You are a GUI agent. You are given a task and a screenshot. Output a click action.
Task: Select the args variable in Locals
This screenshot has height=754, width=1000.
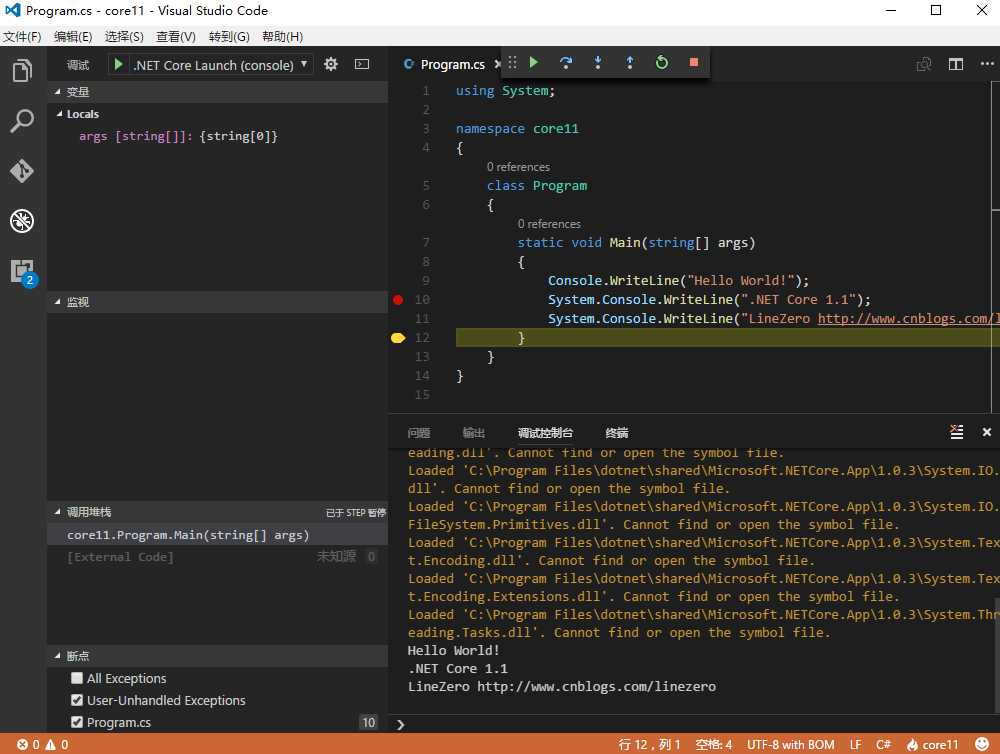(178, 136)
